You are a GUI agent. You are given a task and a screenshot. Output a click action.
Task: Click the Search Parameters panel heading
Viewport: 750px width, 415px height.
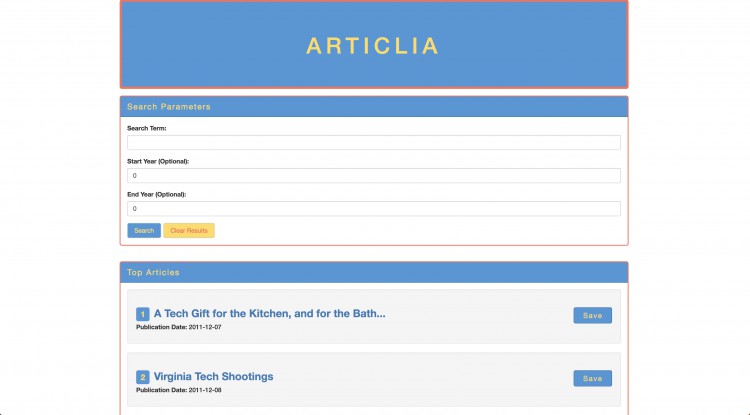click(168, 107)
